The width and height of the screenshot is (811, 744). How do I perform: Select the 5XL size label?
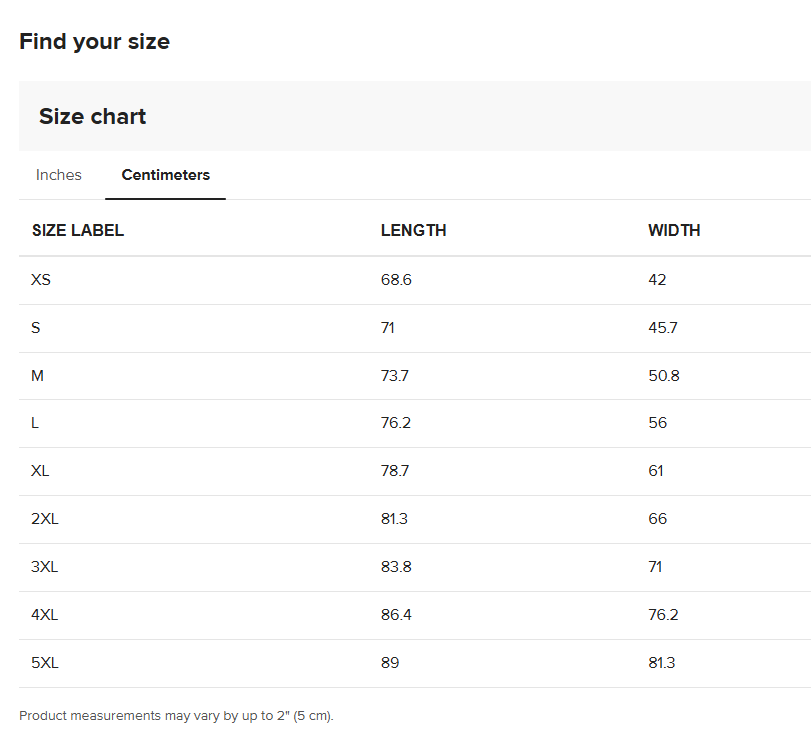[x=45, y=663]
